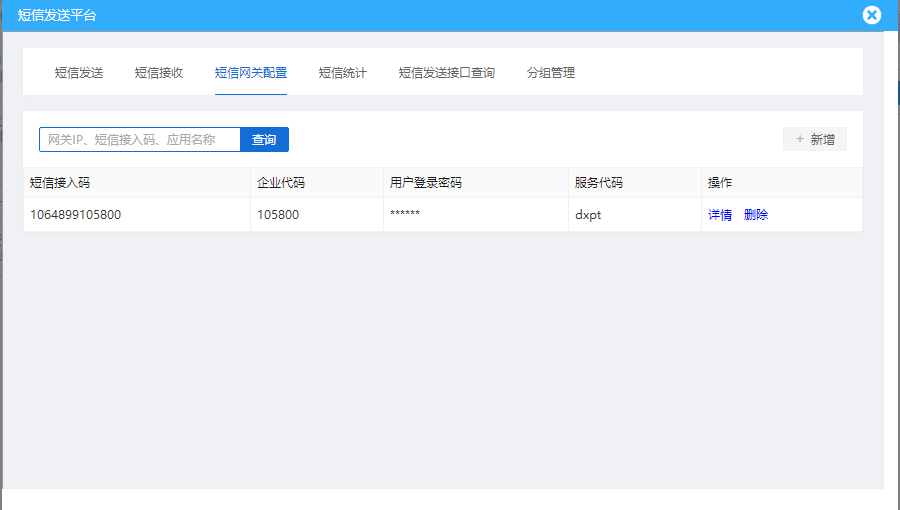
Task: Click the 查询 search button
Action: 264,139
